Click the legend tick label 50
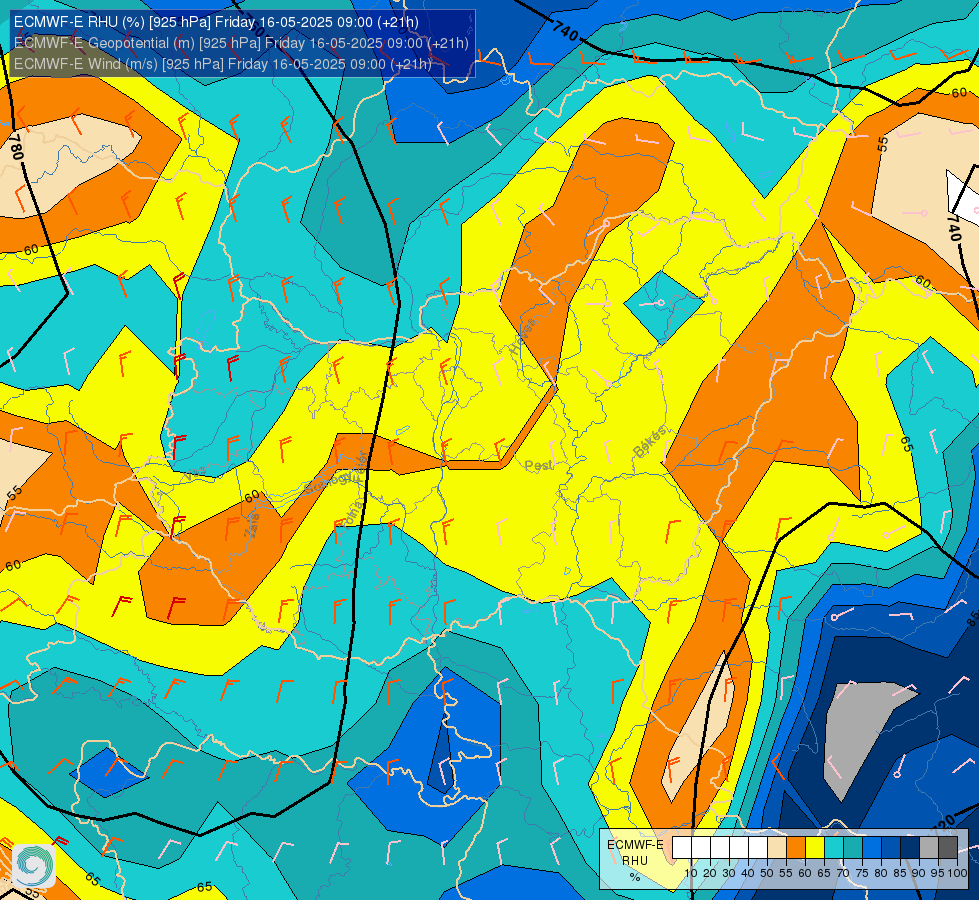Image resolution: width=979 pixels, height=900 pixels. point(767,873)
